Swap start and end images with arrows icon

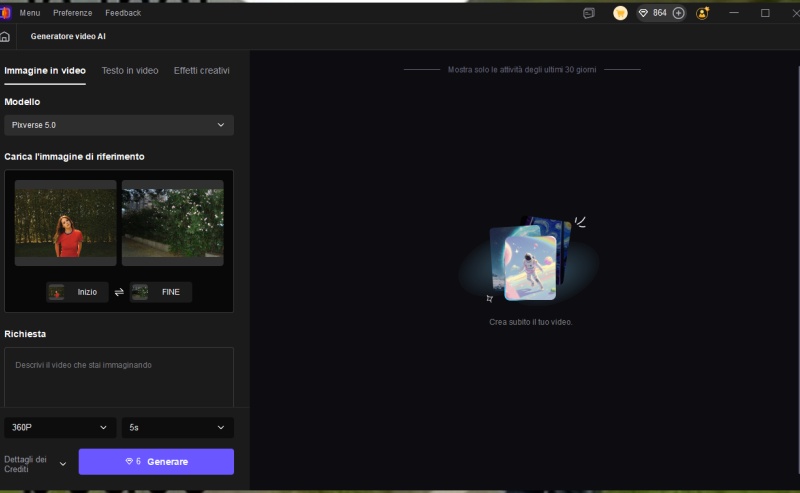pyautogui.click(x=119, y=292)
